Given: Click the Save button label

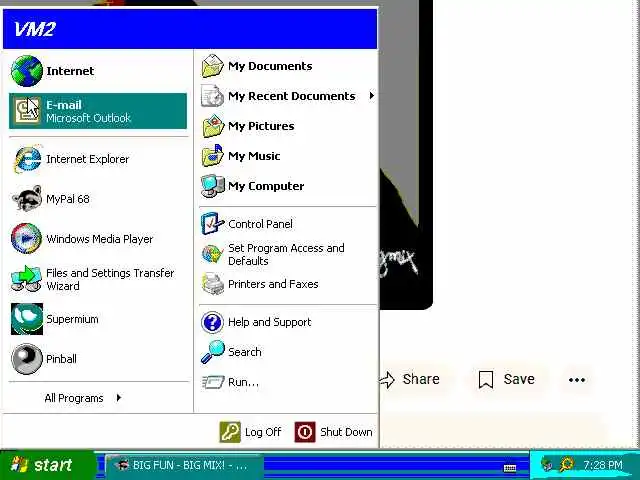Looking at the screenshot, I should [x=519, y=379].
